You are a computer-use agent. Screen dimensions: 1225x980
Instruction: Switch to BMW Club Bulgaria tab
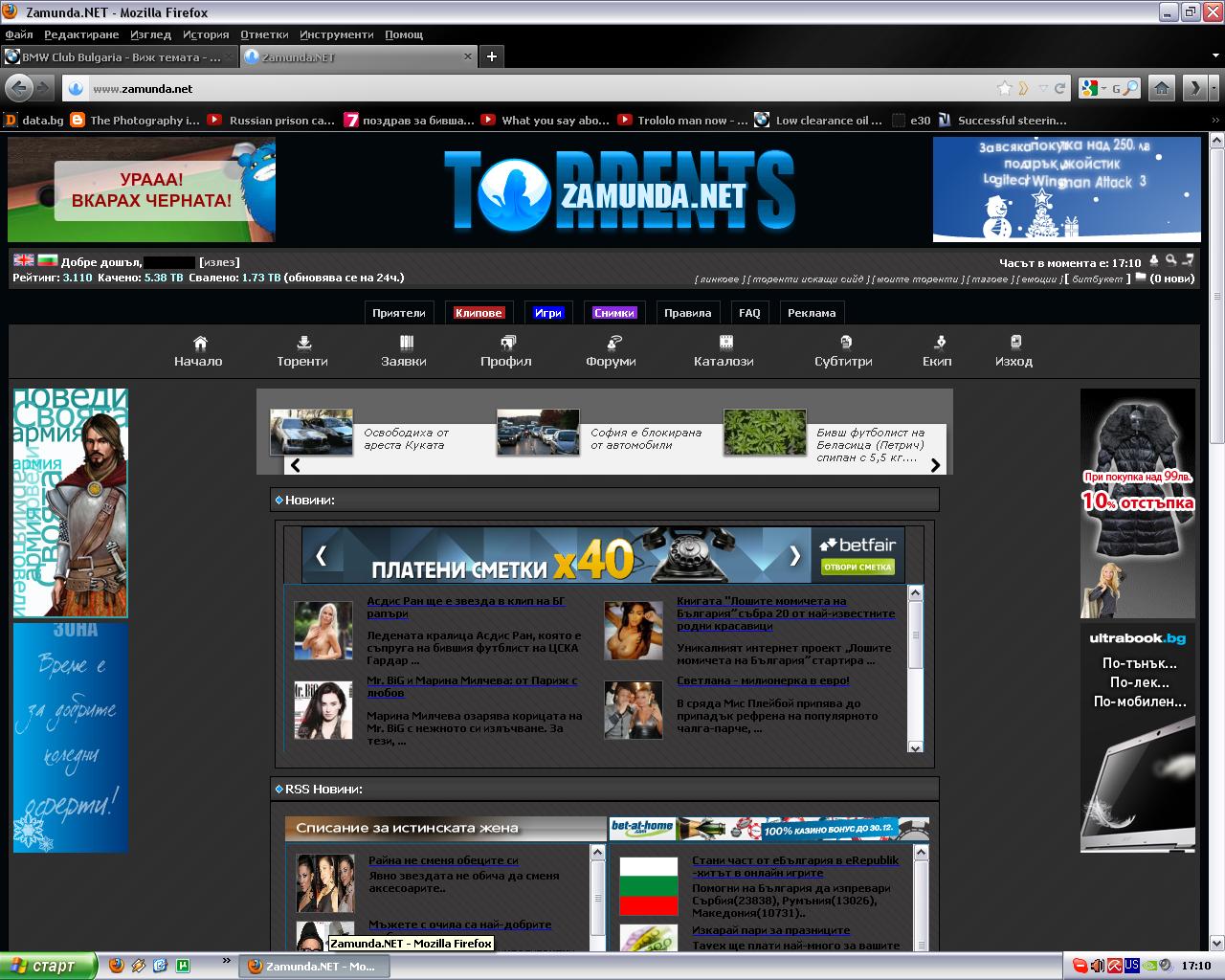click(119, 56)
